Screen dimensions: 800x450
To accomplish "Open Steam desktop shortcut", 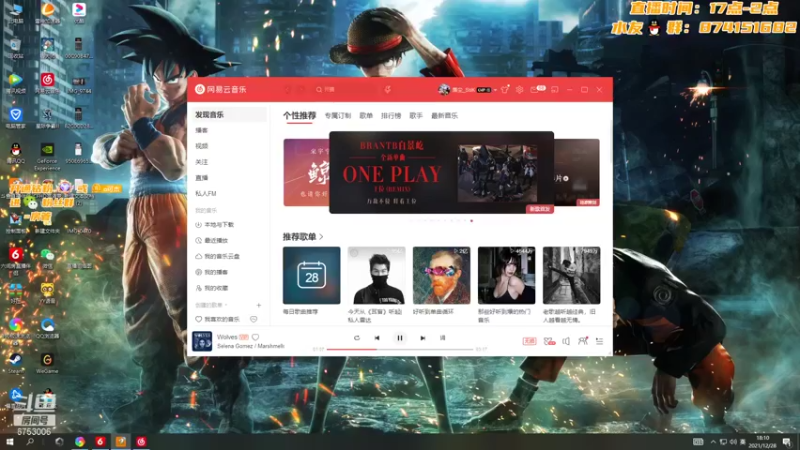I will (x=15, y=363).
